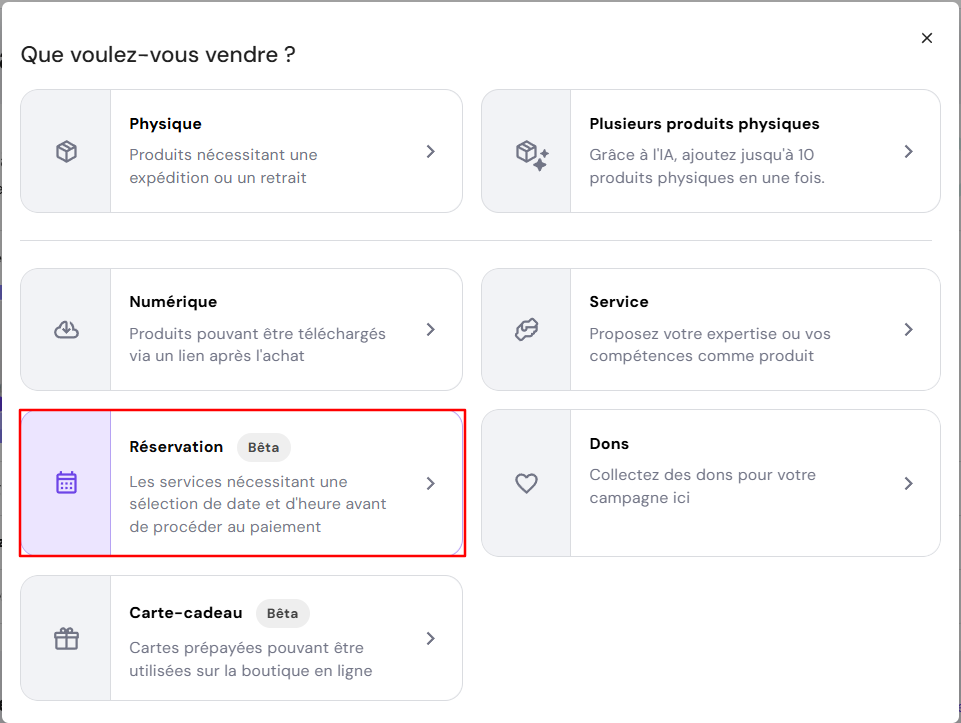This screenshot has width=961, height=723.
Task: Close the product selection dialog
Action: tap(927, 38)
